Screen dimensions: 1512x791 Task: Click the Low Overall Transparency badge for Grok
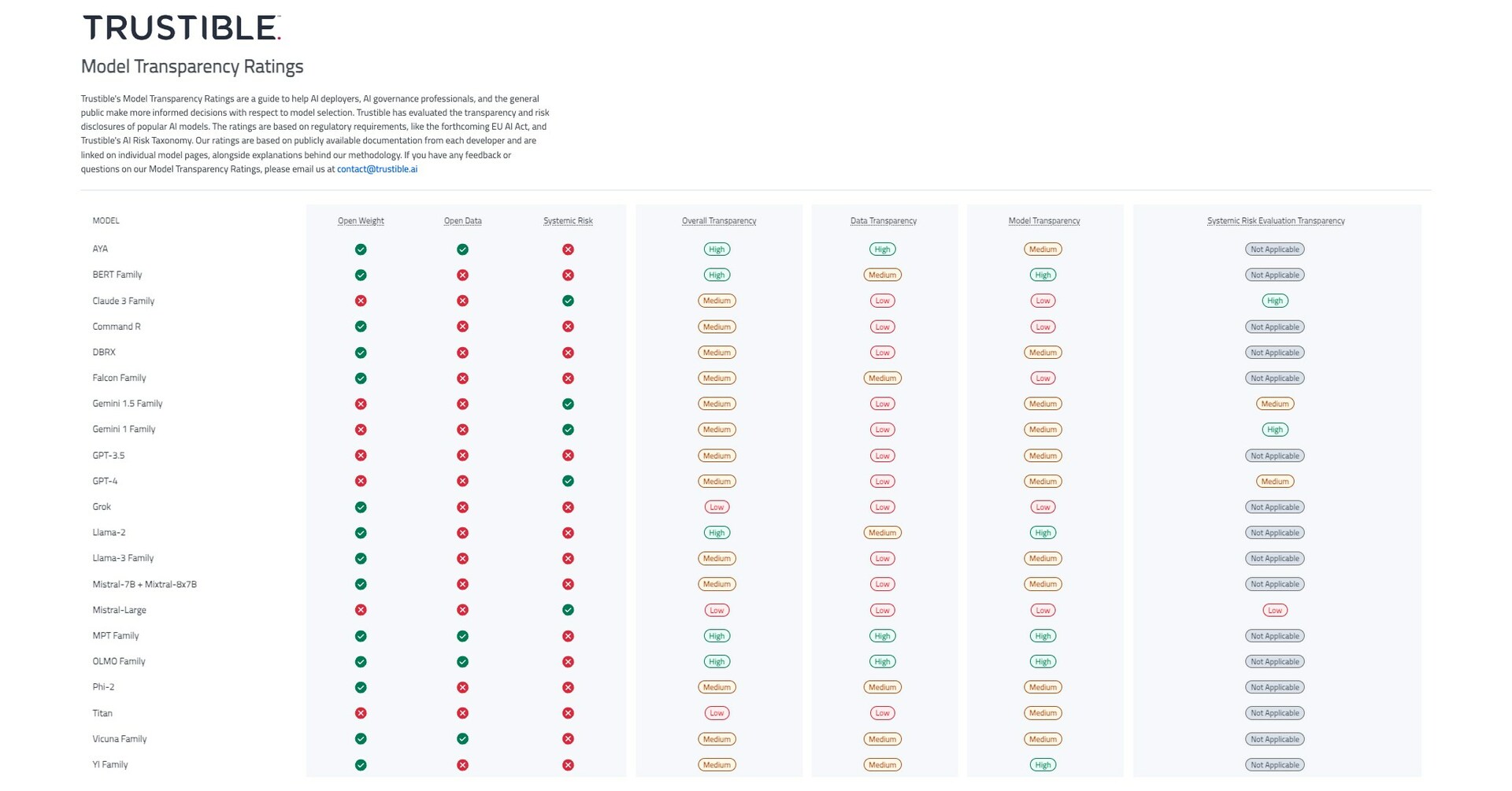coord(717,507)
